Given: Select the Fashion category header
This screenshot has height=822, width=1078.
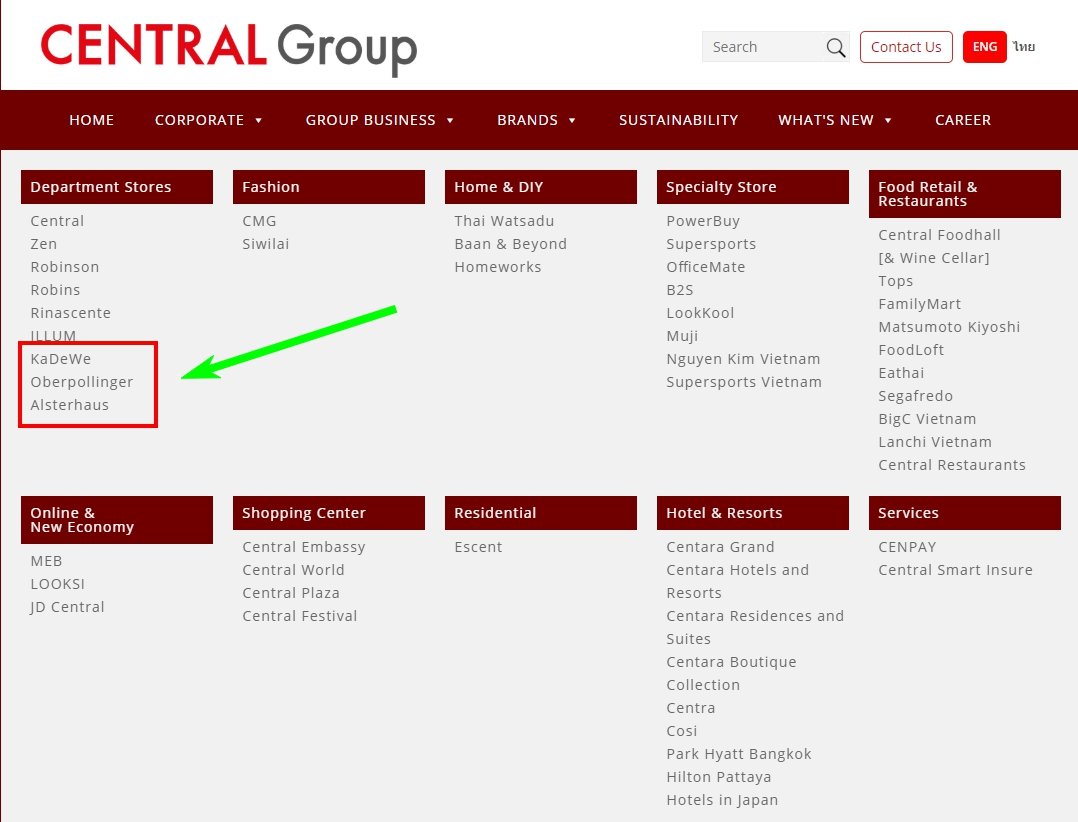Looking at the screenshot, I should pos(329,187).
